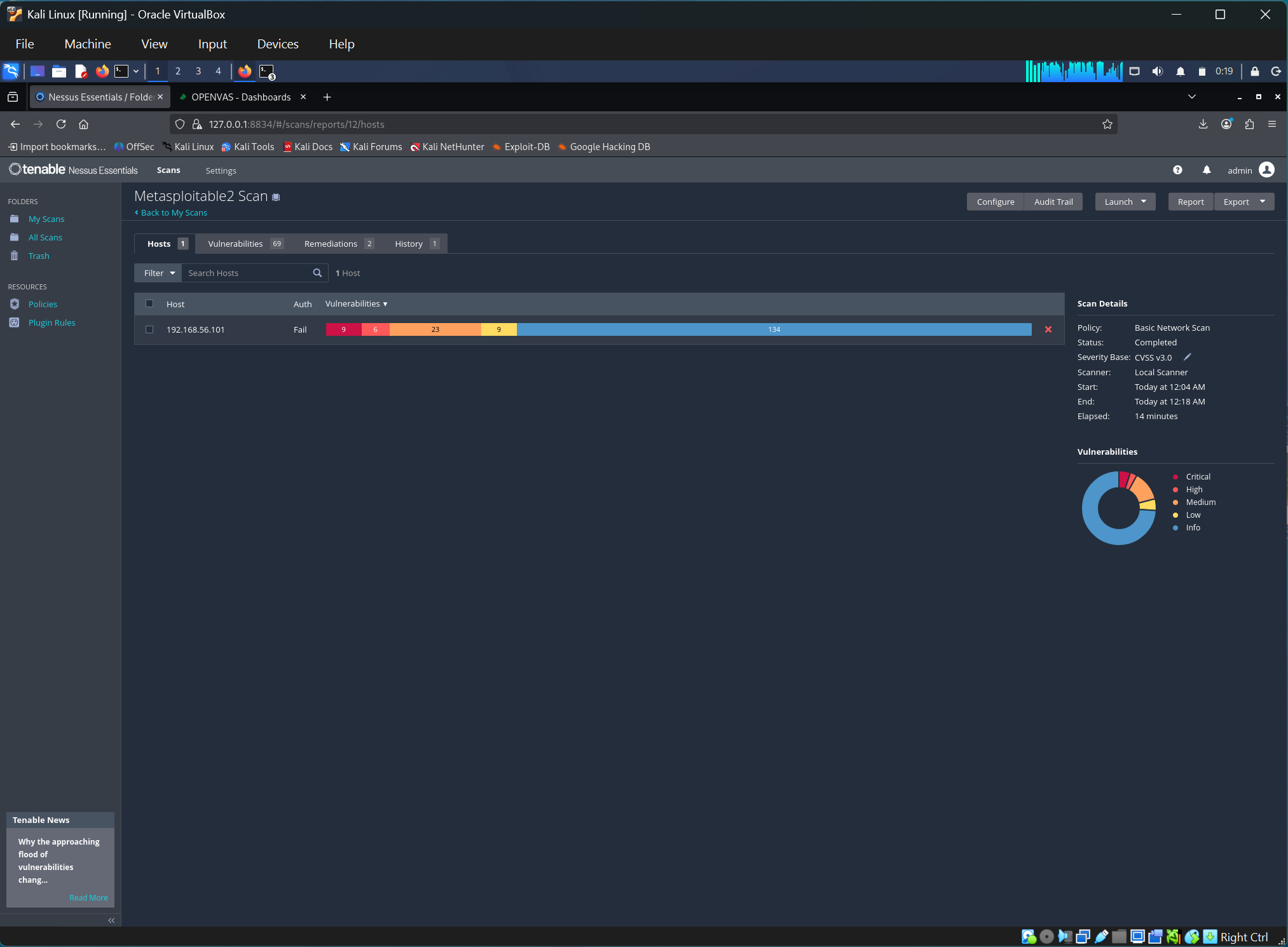This screenshot has height=947, width=1288.
Task: Open the text editor icon in Kali panel
Action: click(81, 71)
